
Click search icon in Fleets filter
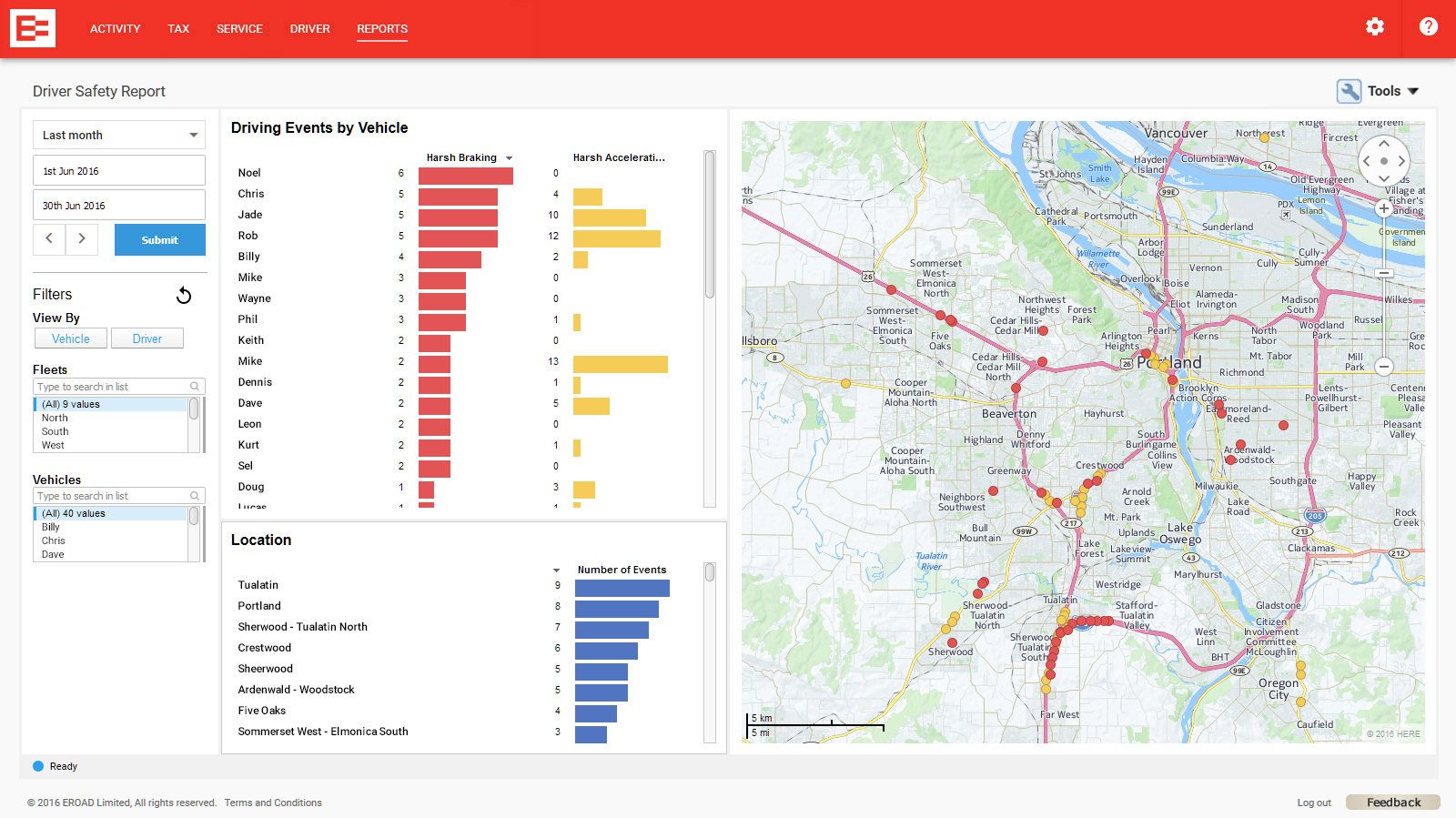[194, 387]
